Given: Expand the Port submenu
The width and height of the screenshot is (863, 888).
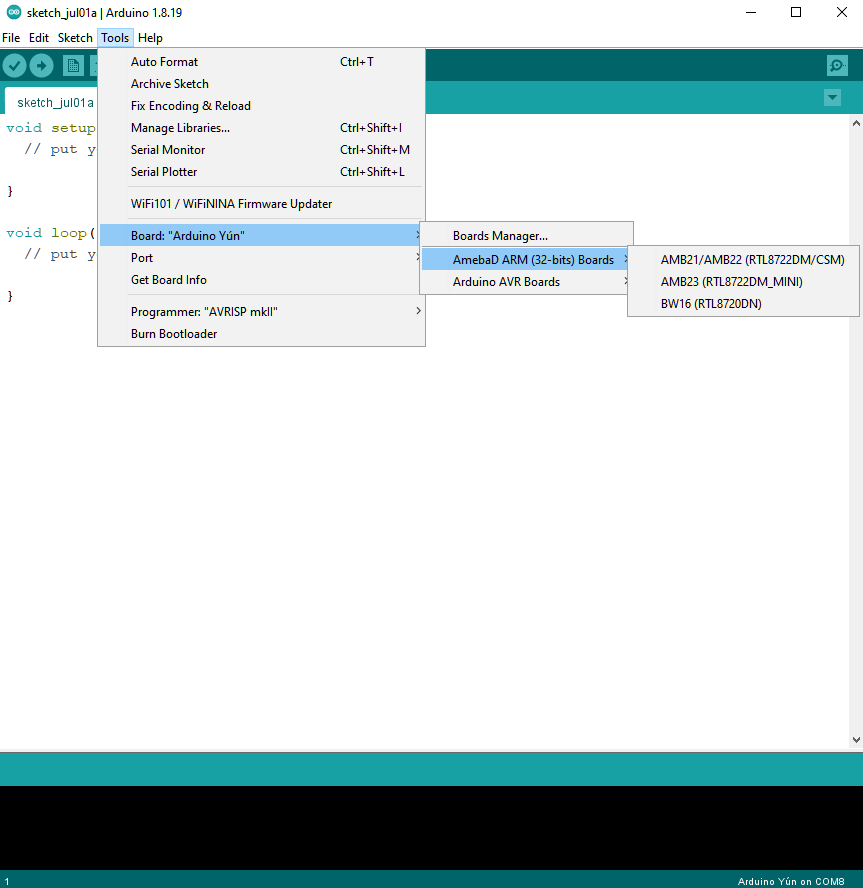Looking at the screenshot, I should point(261,258).
